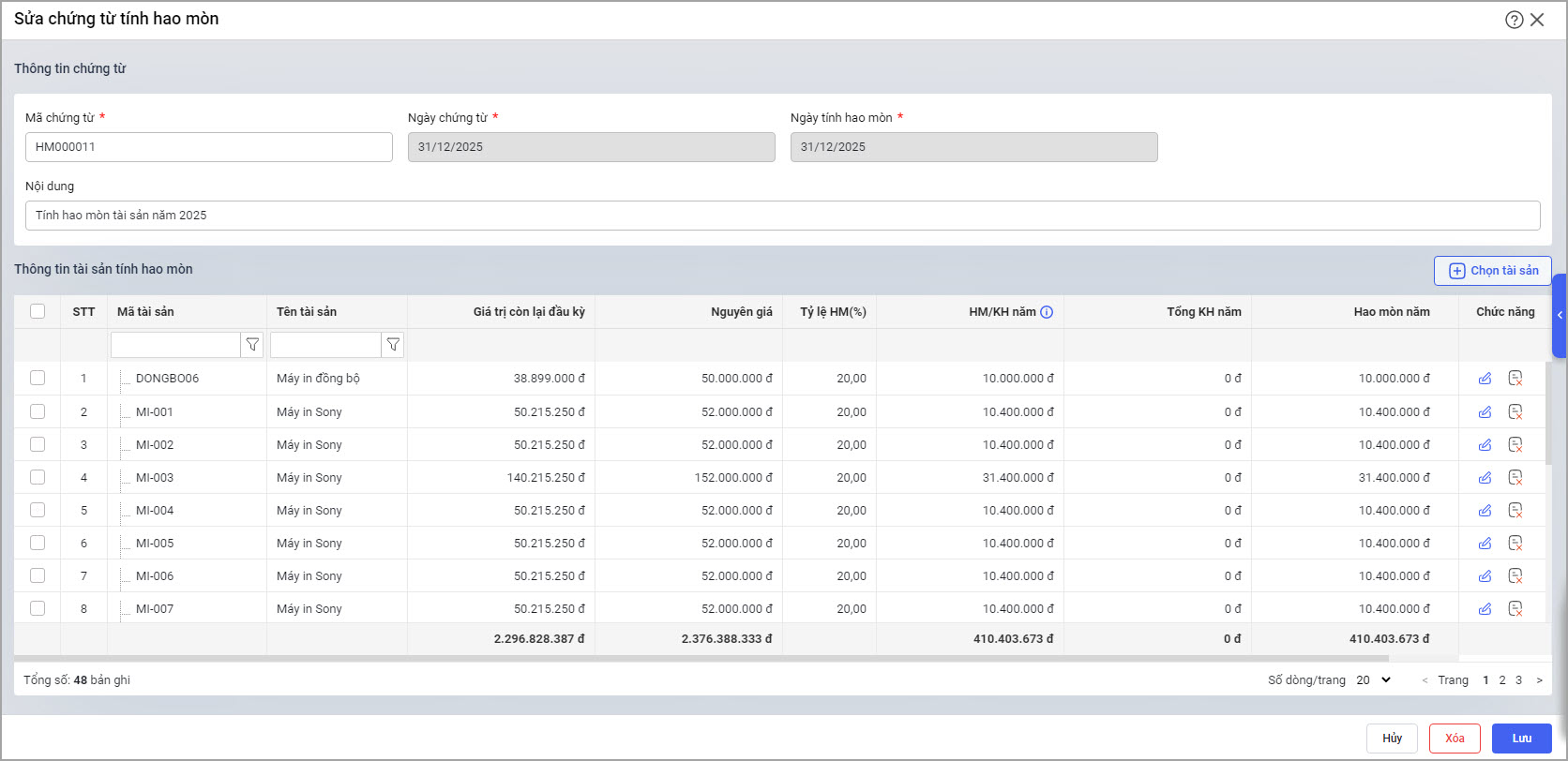Screen dimensions: 1568x761
Task: Click remove icon for MI-005 row
Action: pyautogui.click(x=1515, y=544)
